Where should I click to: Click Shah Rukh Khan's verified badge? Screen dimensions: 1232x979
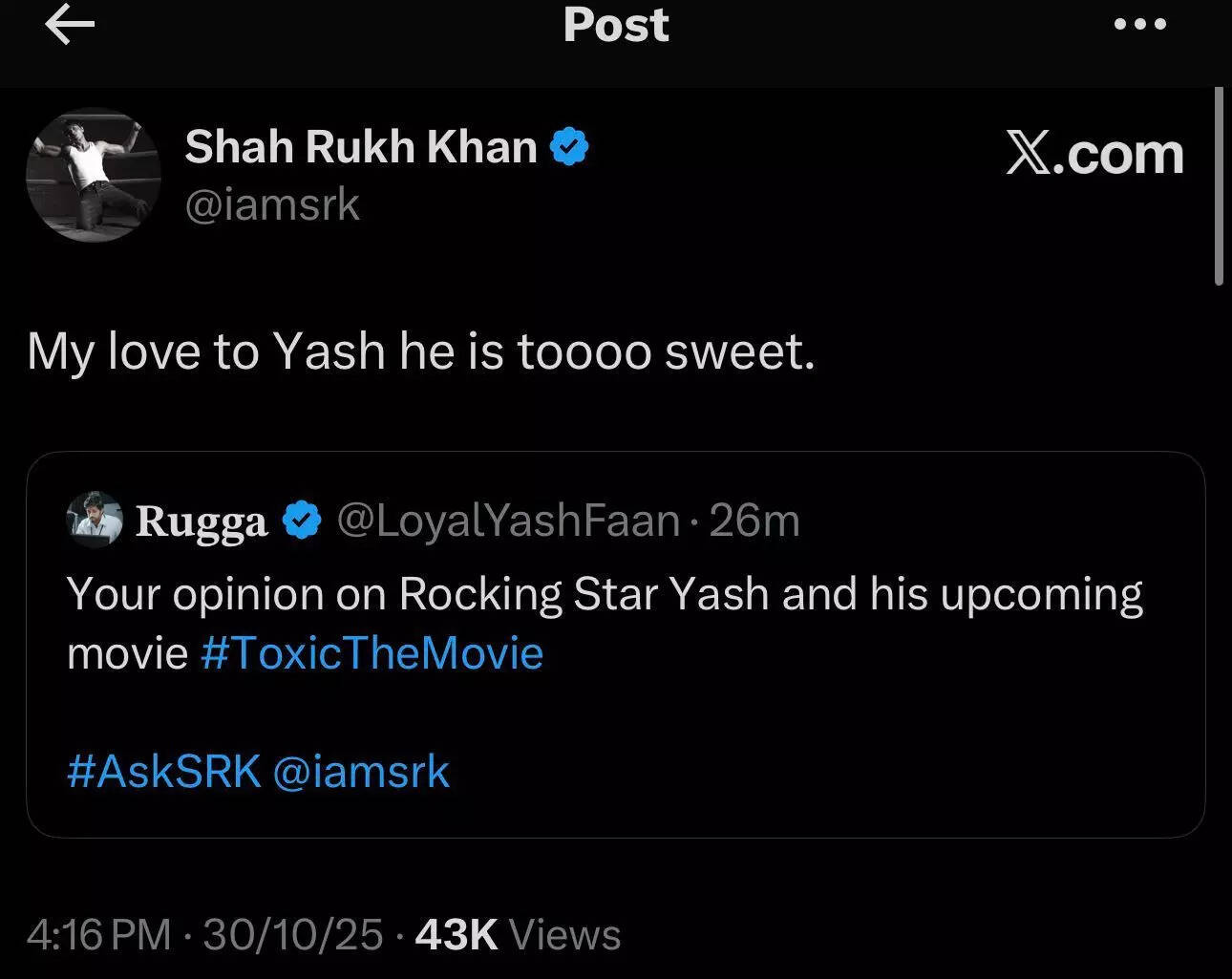570,146
